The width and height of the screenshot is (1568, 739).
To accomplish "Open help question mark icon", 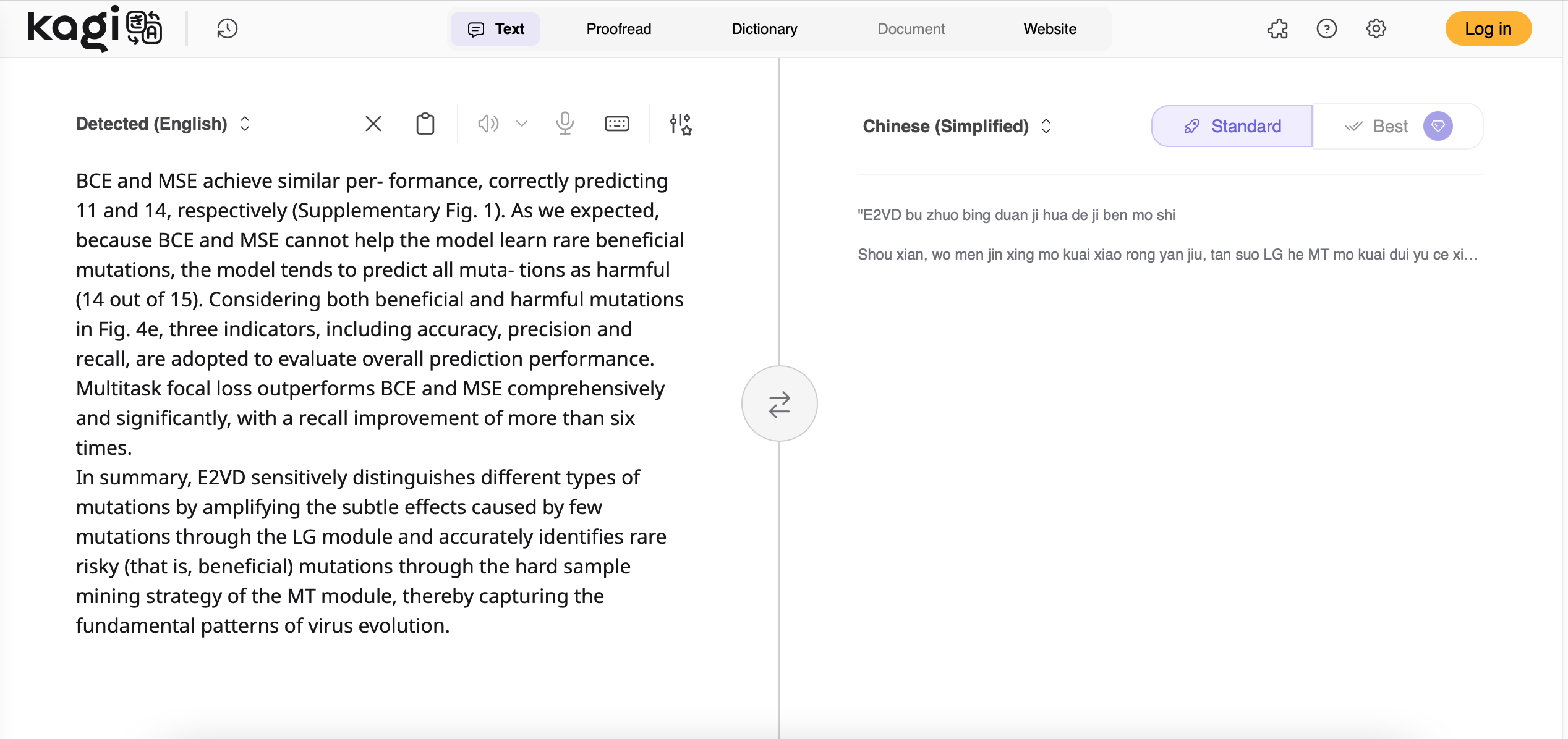I will pyautogui.click(x=1326, y=28).
